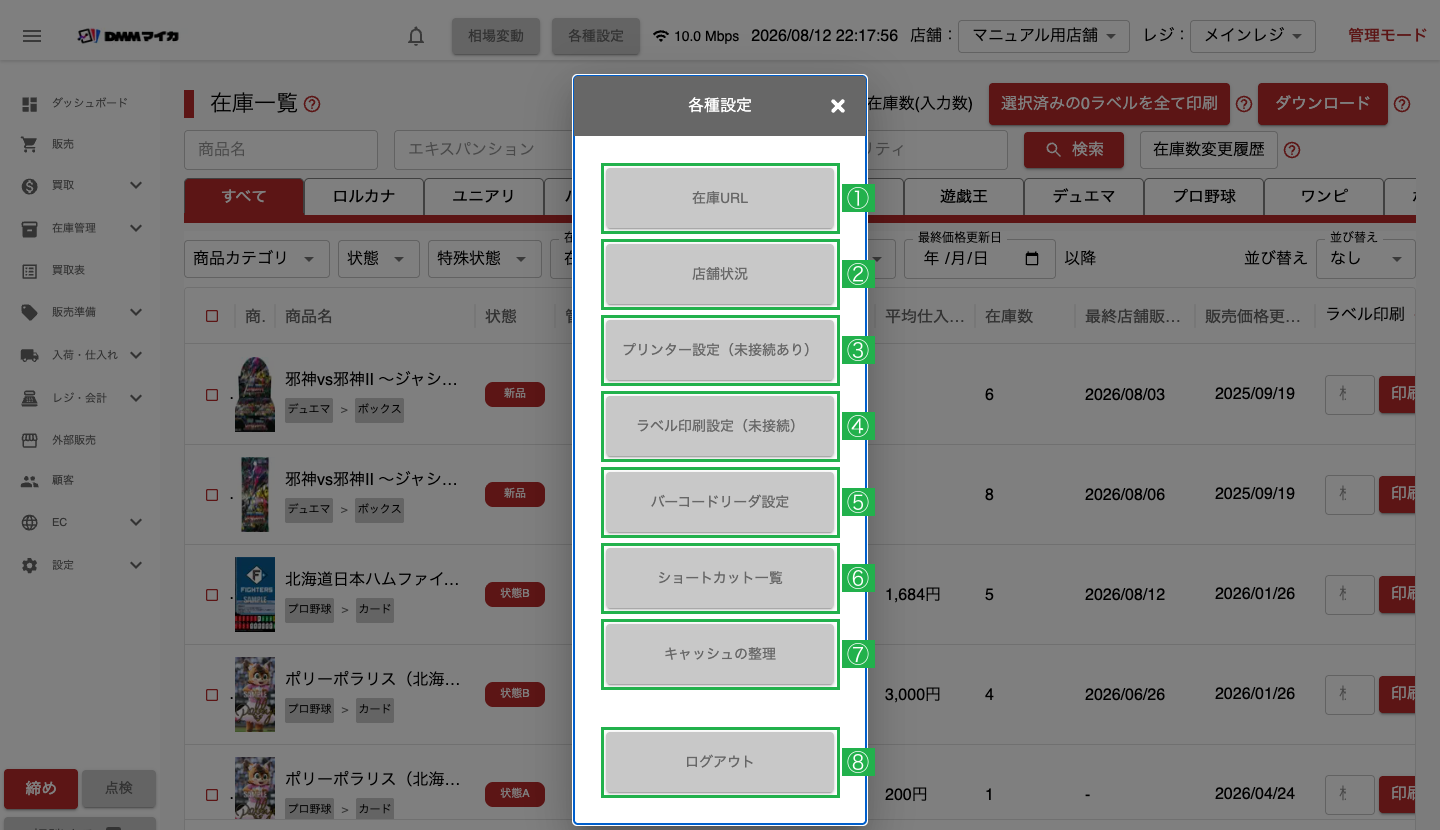Click the Dashboard grid icon in sidebar
1440x830 pixels.
(30, 103)
